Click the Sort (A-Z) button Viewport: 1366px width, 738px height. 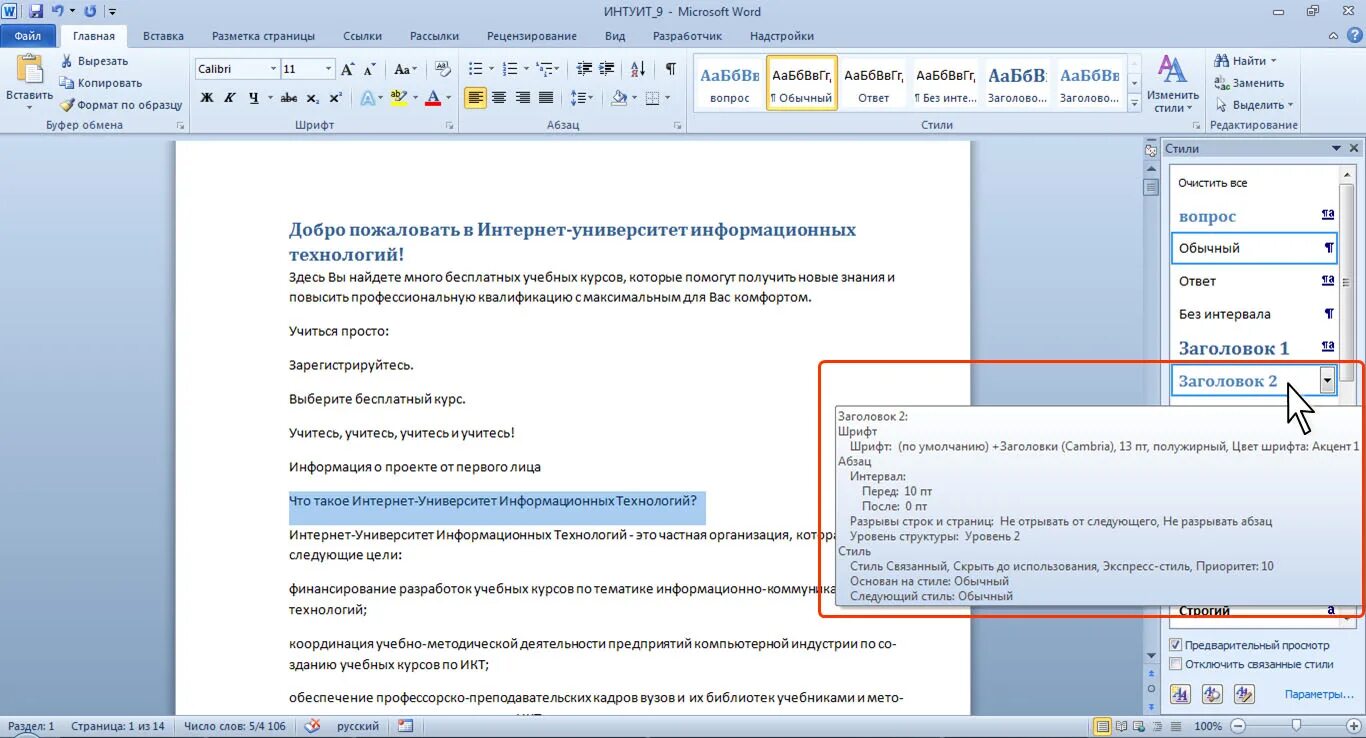tap(636, 69)
